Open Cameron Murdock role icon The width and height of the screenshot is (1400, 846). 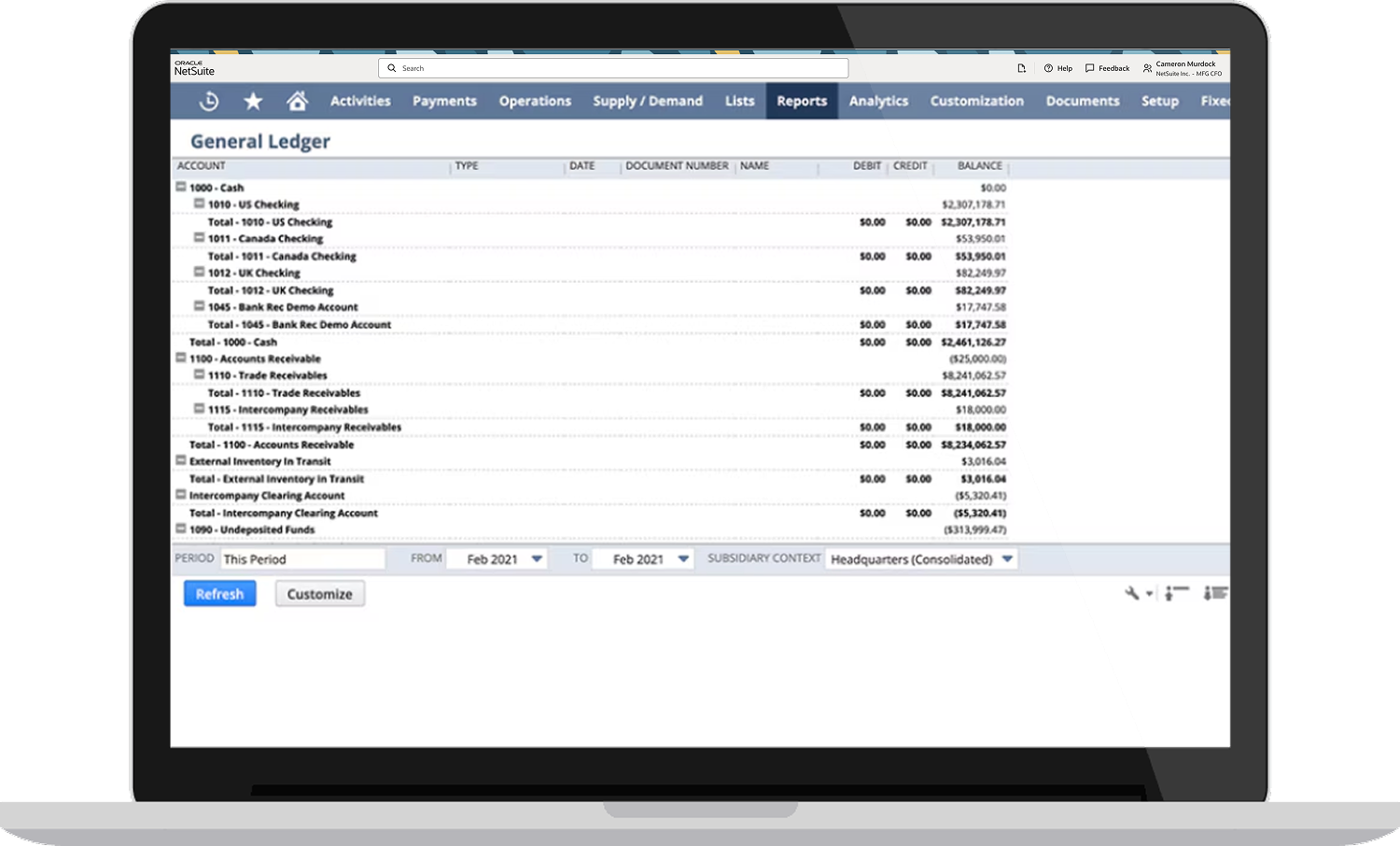click(1147, 68)
